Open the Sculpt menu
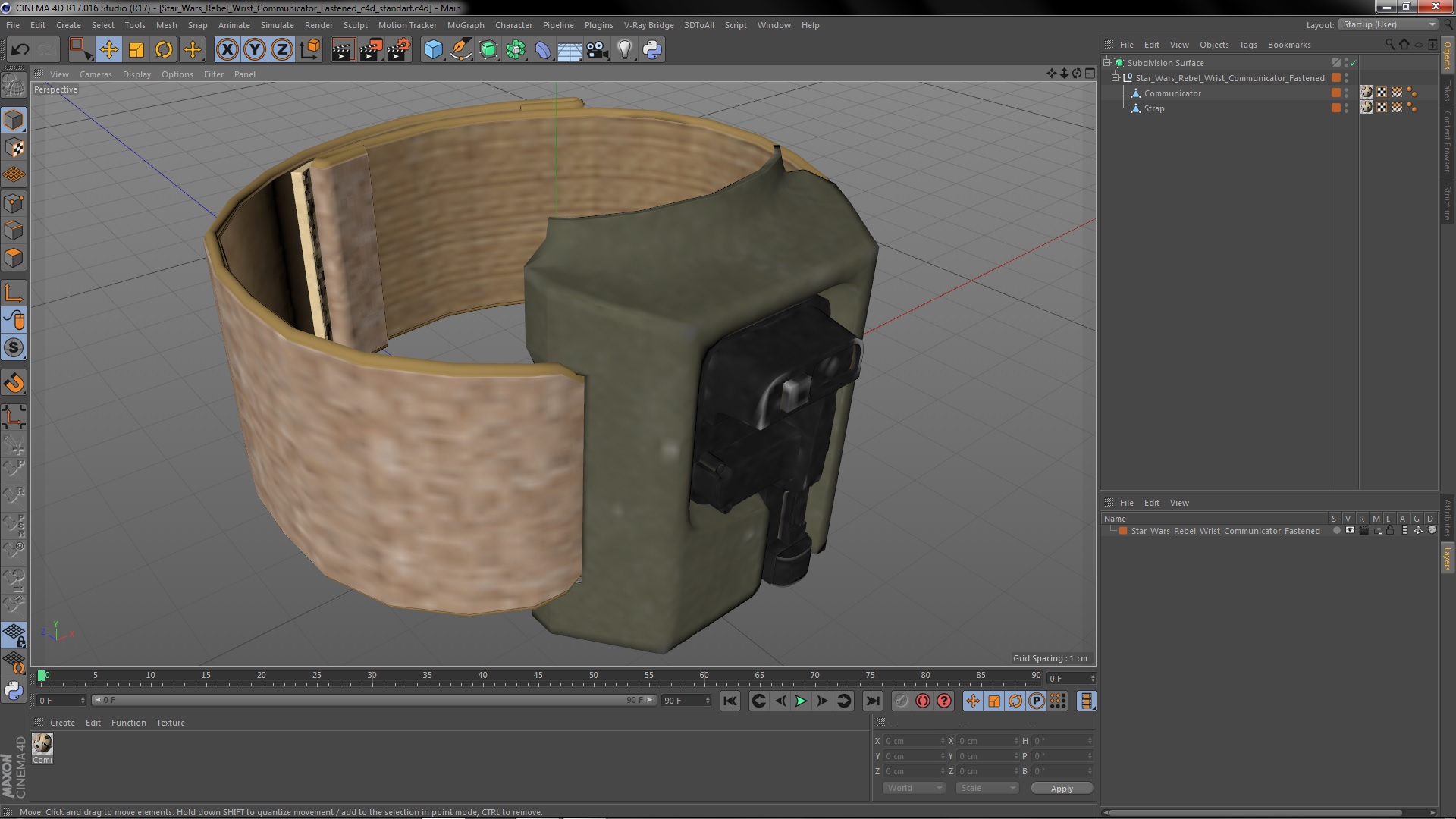 tap(355, 25)
